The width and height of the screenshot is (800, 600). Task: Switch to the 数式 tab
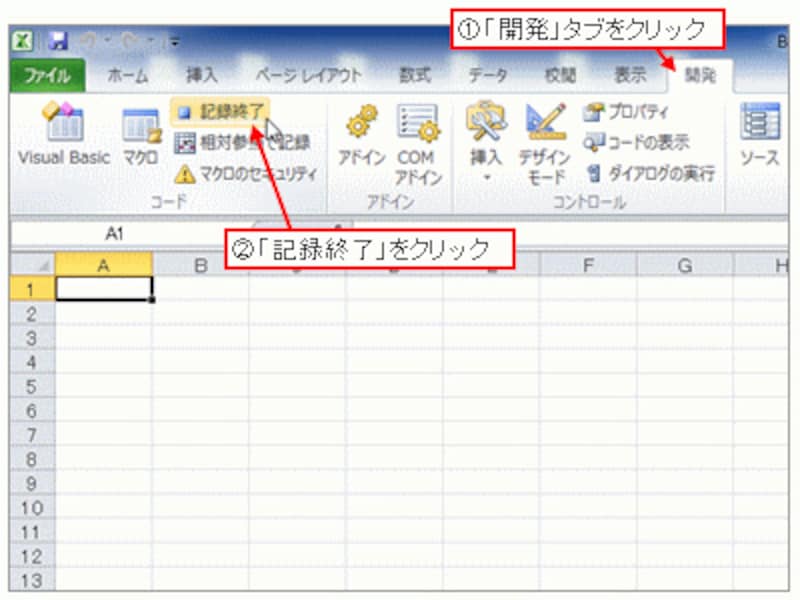tap(415, 76)
